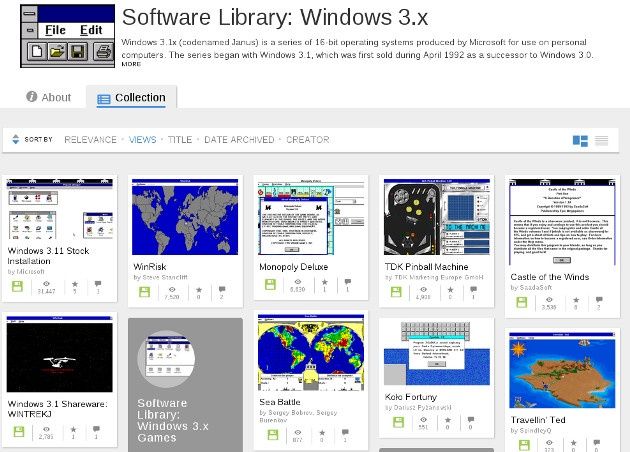Click the floppy icon on Monopoly Deluxe card

point(270,284)
